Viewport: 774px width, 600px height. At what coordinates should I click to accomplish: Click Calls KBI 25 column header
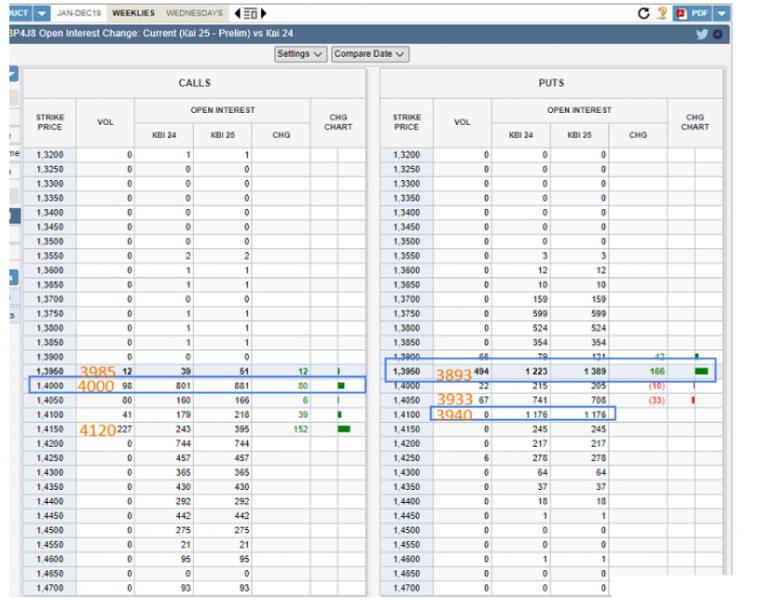(223, 135)
